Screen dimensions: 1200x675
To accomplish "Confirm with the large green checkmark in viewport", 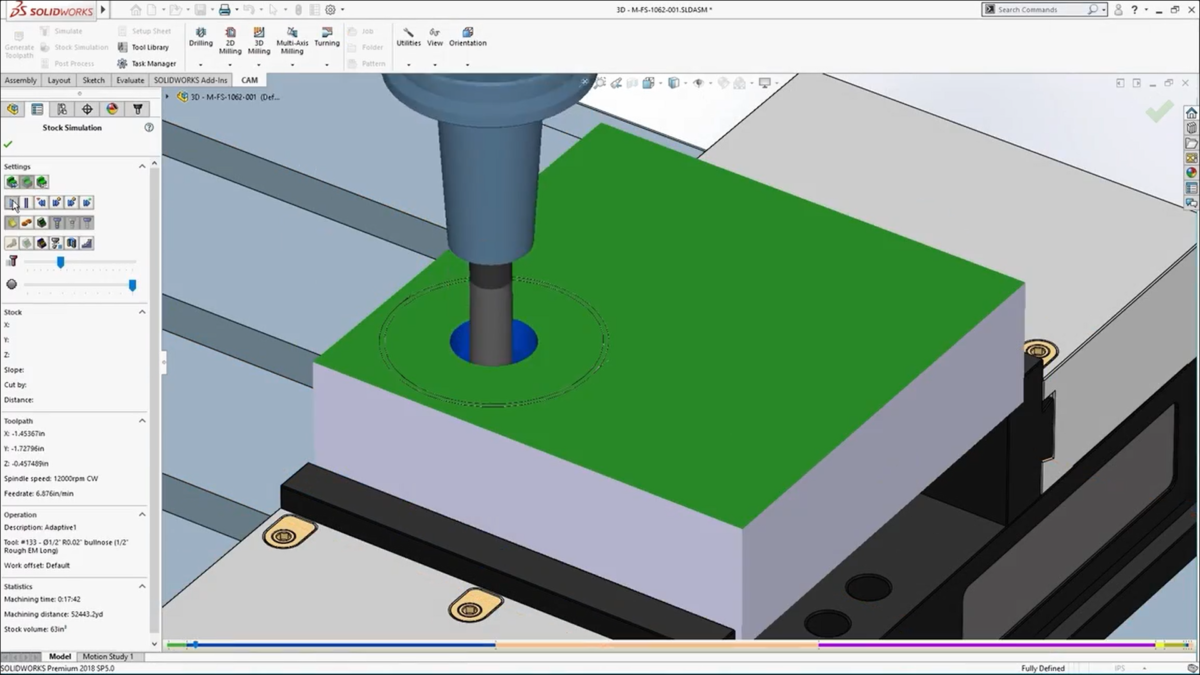I will [1159, 111].
